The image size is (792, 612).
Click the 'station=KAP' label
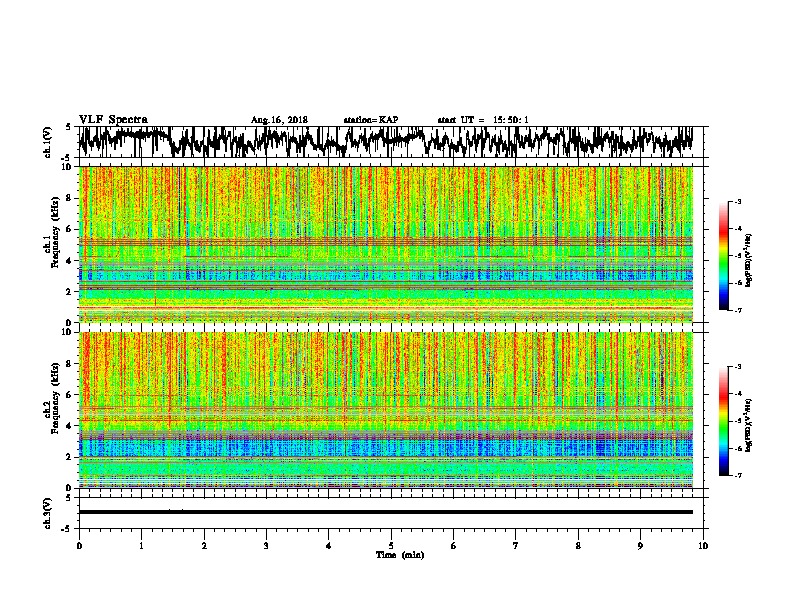[x=371, y=120]
